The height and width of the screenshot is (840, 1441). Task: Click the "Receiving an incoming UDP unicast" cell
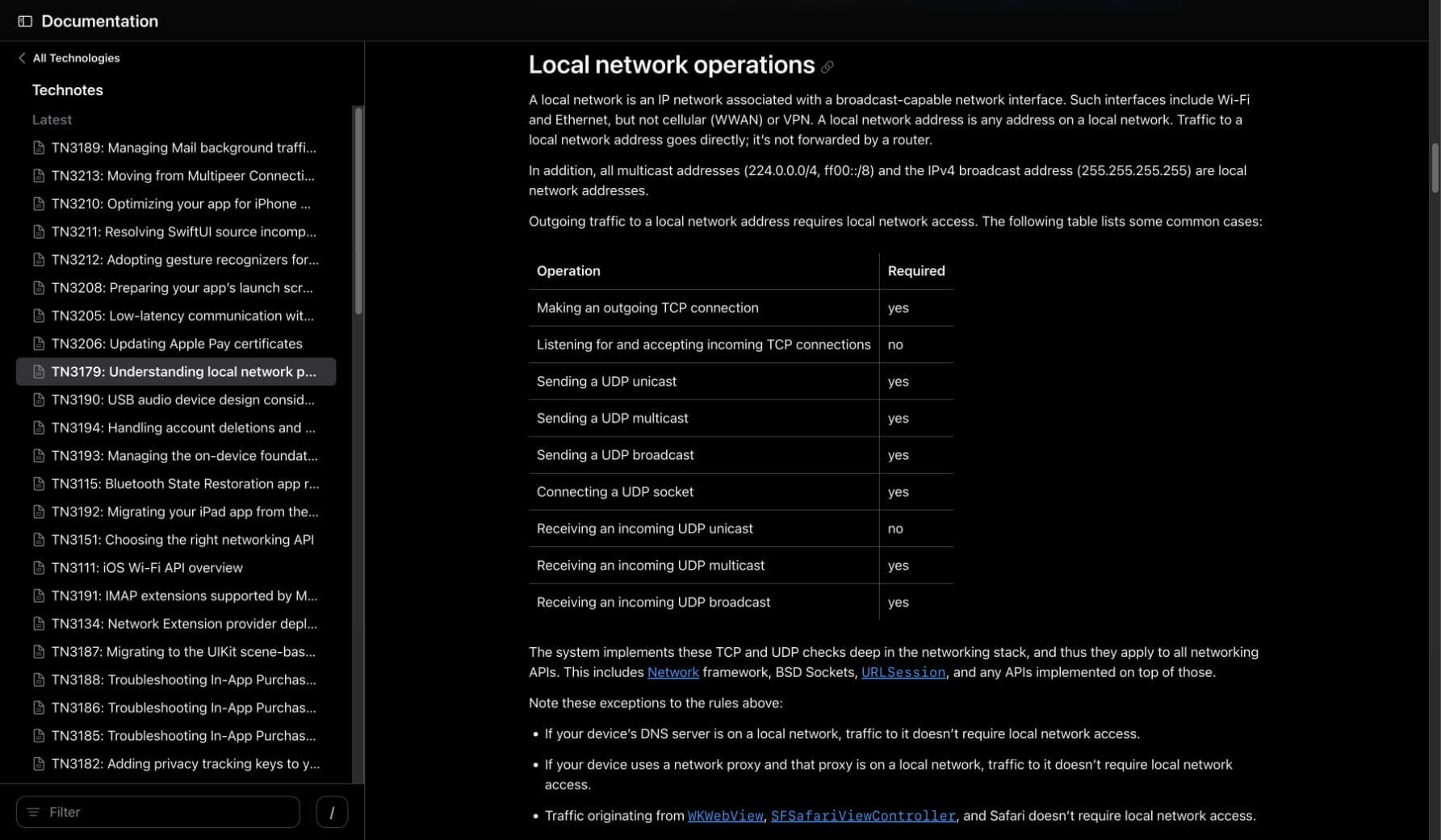click(x=704, y=529)
